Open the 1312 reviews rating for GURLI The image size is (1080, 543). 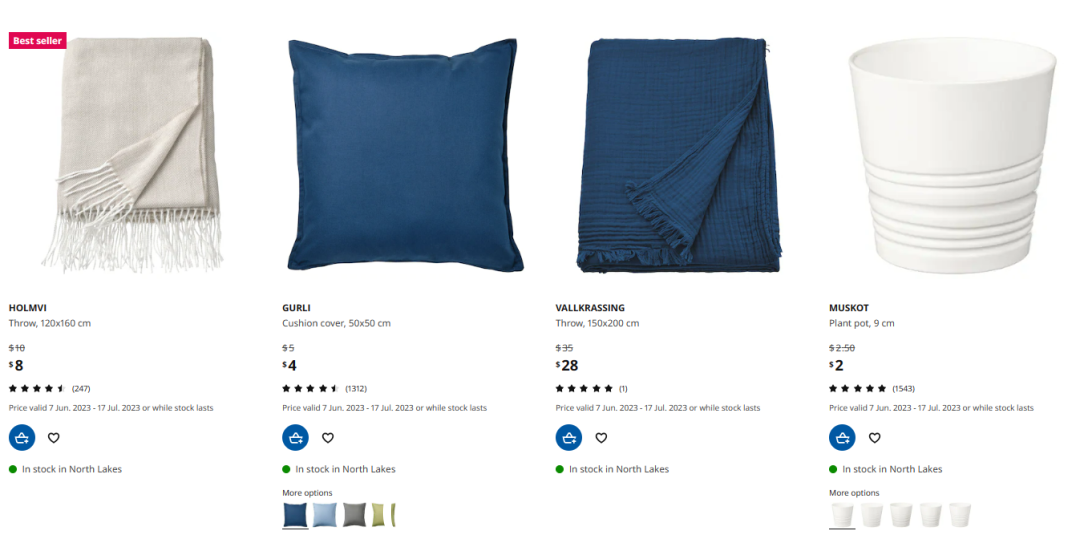point(324,389)
